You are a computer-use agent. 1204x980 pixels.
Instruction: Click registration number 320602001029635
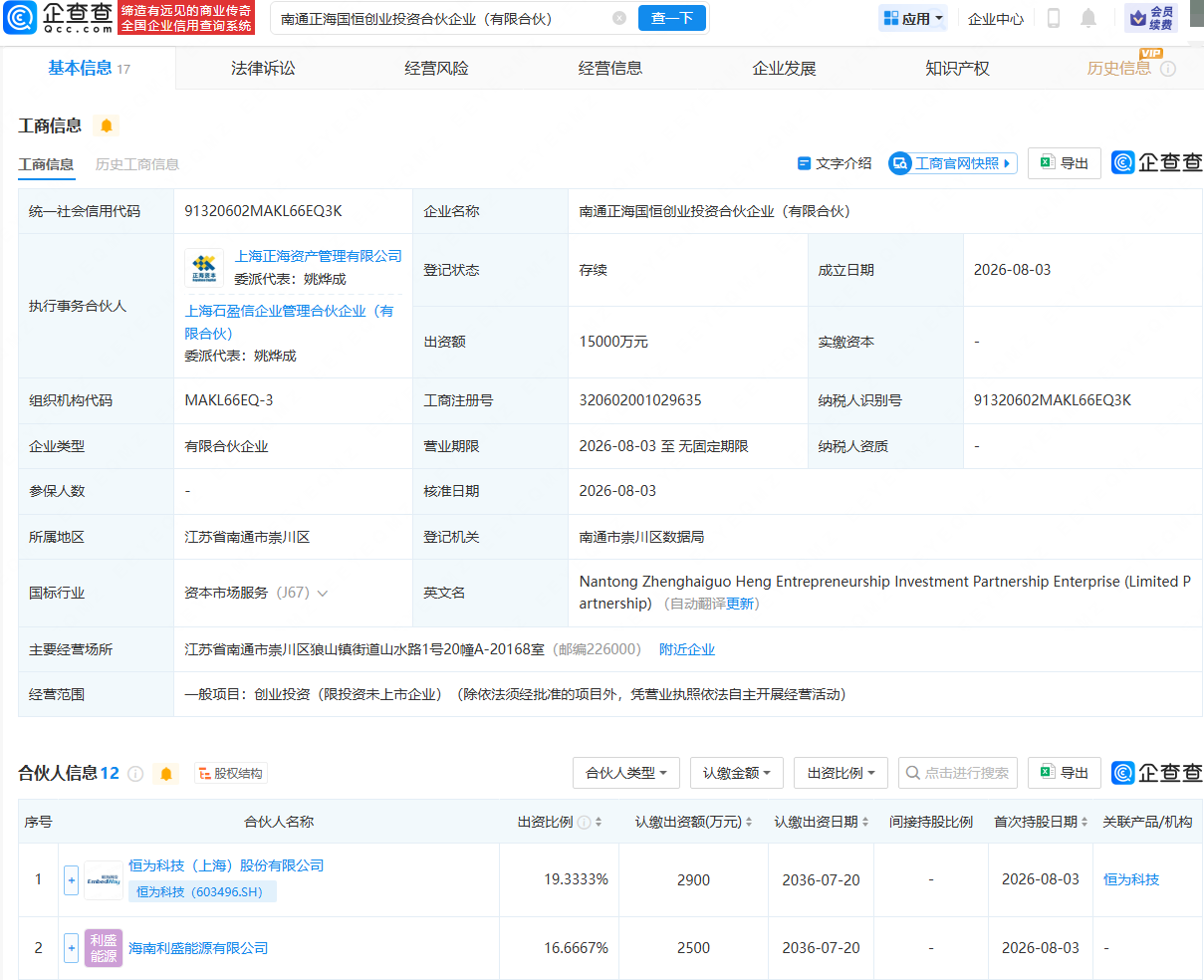pos(640,400)
